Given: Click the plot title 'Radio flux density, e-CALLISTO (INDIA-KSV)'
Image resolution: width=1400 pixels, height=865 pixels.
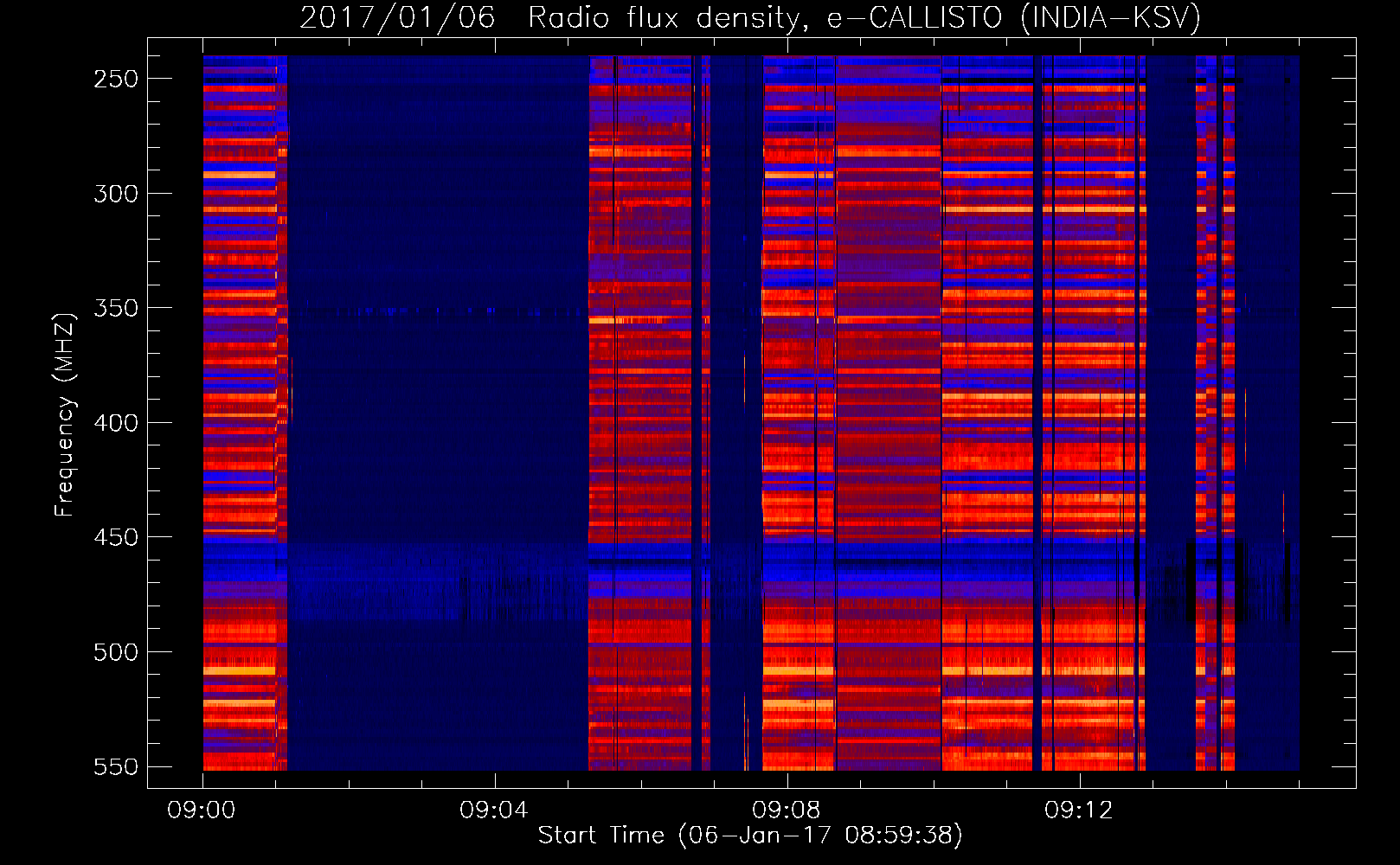Looking at the screenshot, I should point(864,17).
